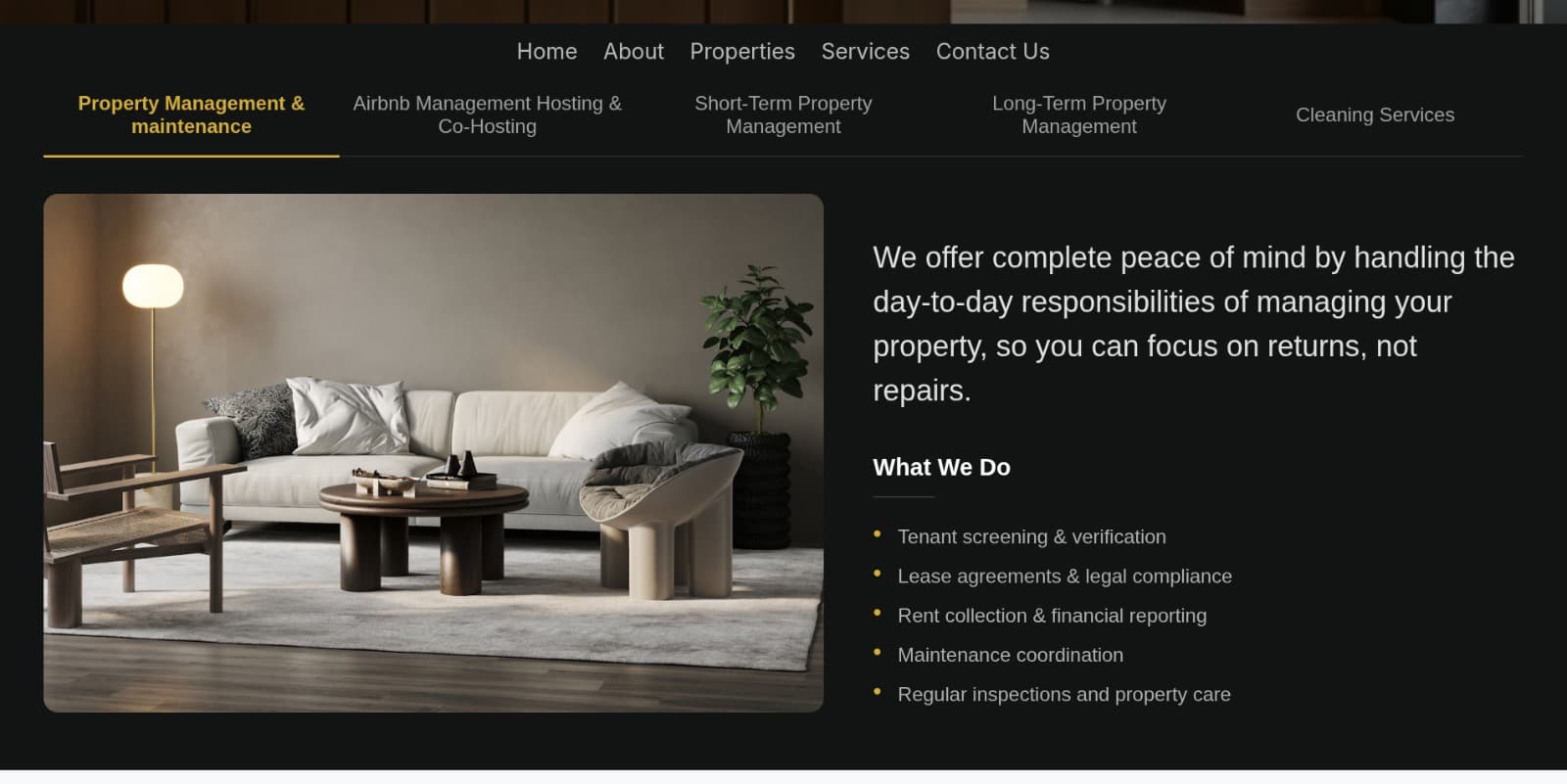Open the Properties menu item
1567x784 pixels.
[742, 51]
